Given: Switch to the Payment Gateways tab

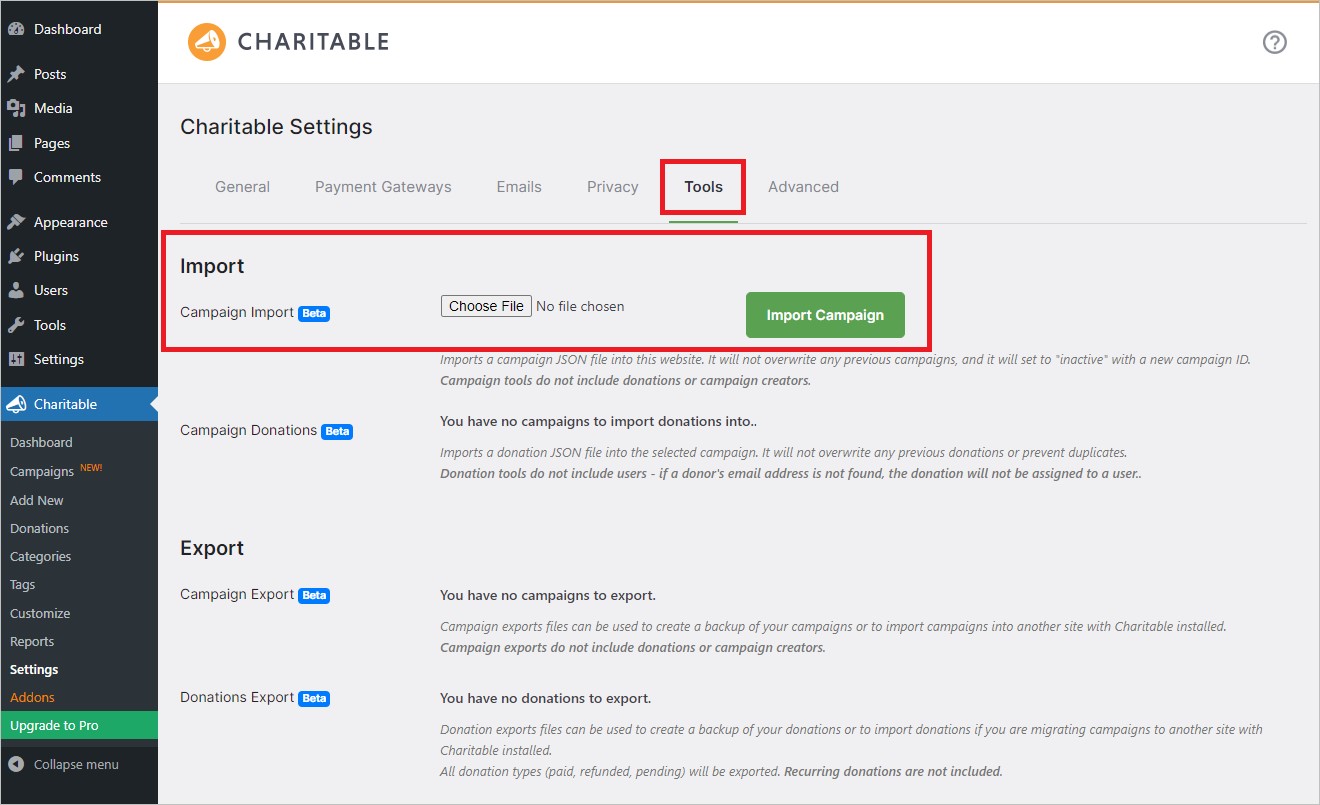Looking at the screenshot, I should [383, 186].
